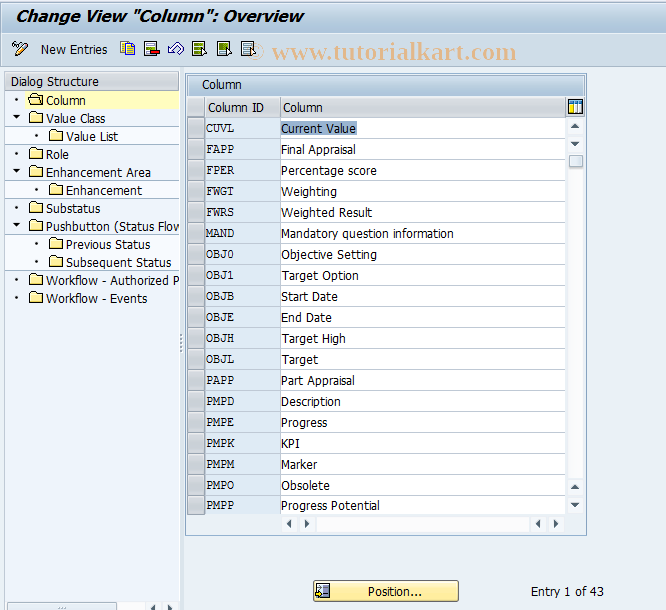The image size is (666, 610).
Task: Select the row selector for MAND
Action: (196, 233)
